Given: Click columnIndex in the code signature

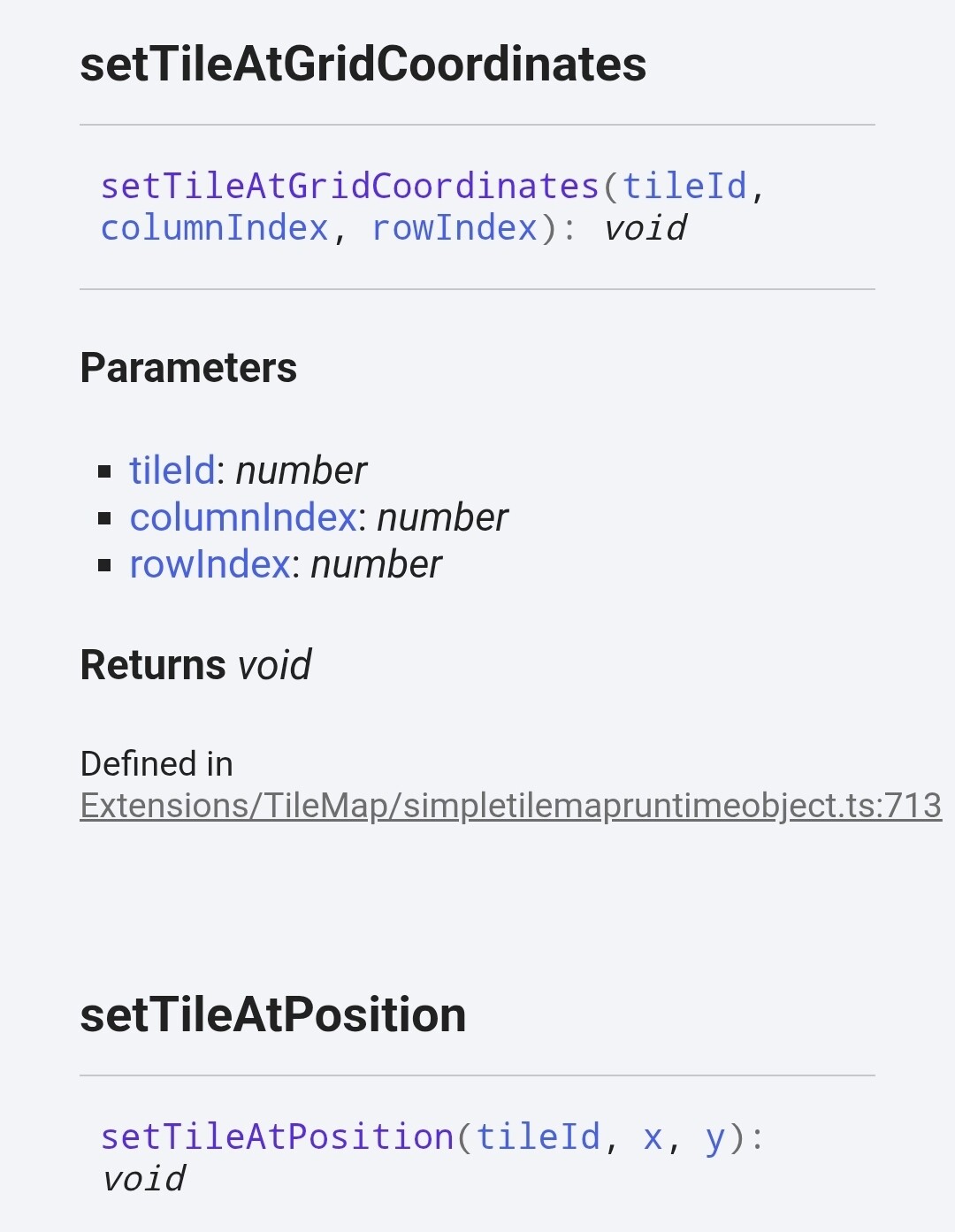Looking at the screenshot, I should coord(214,228).
